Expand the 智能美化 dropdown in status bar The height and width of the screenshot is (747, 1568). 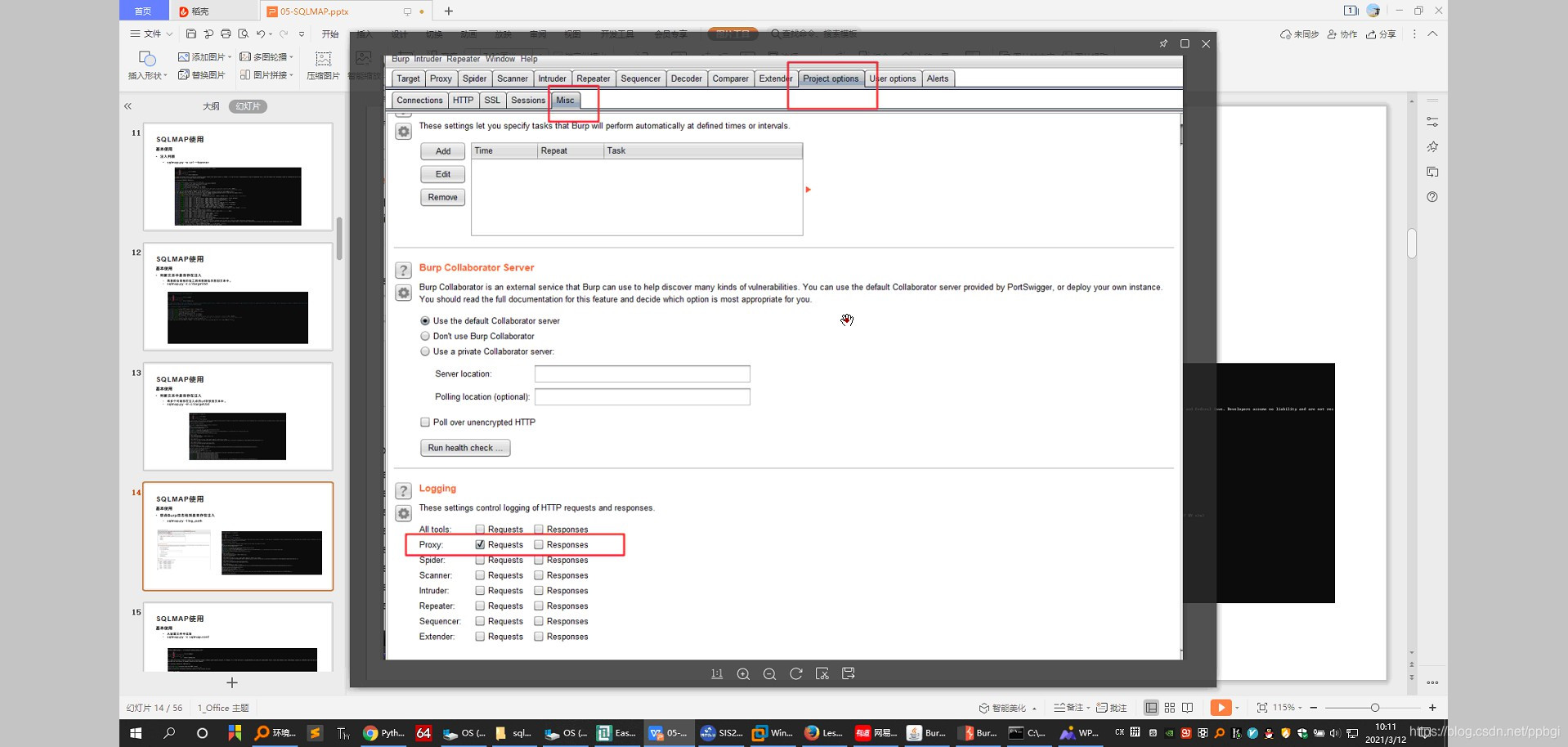point(1034,709)
